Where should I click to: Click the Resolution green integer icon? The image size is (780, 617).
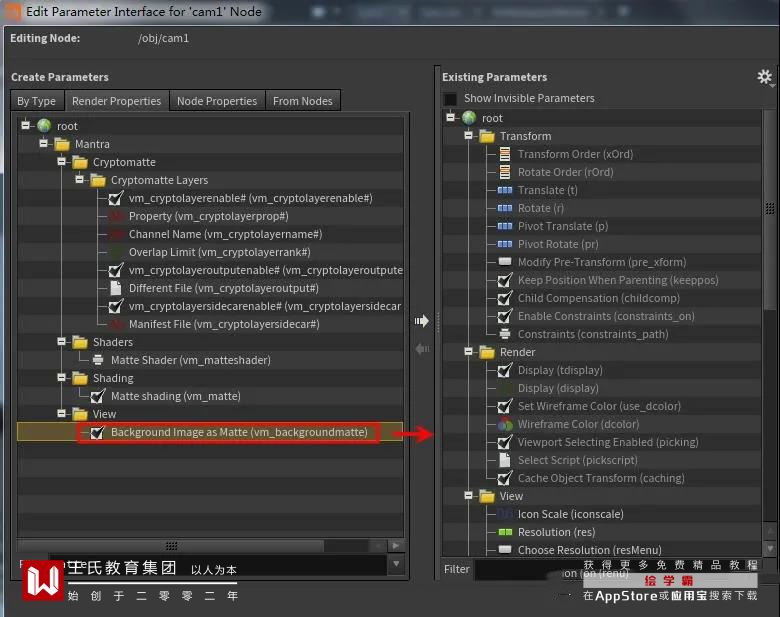pyautogui.click(x=505, y=532)
